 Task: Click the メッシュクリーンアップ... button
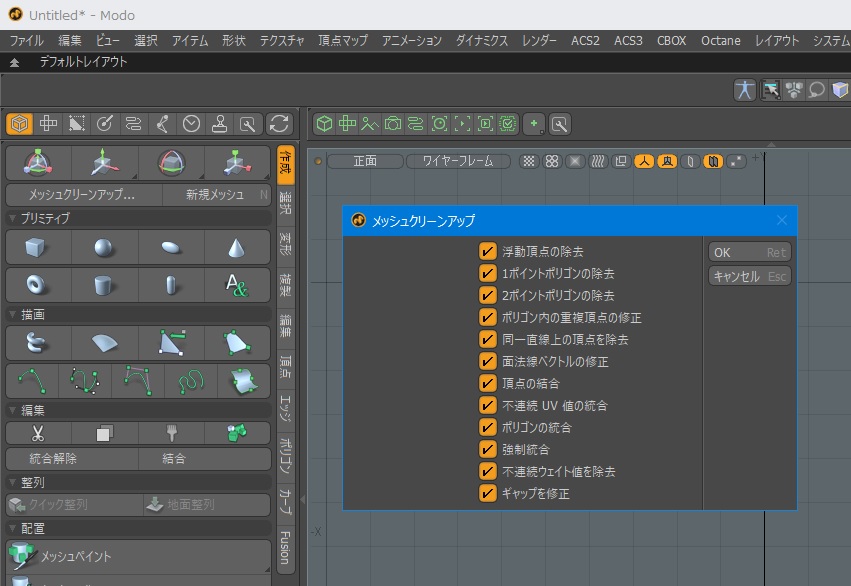(84, 194)
